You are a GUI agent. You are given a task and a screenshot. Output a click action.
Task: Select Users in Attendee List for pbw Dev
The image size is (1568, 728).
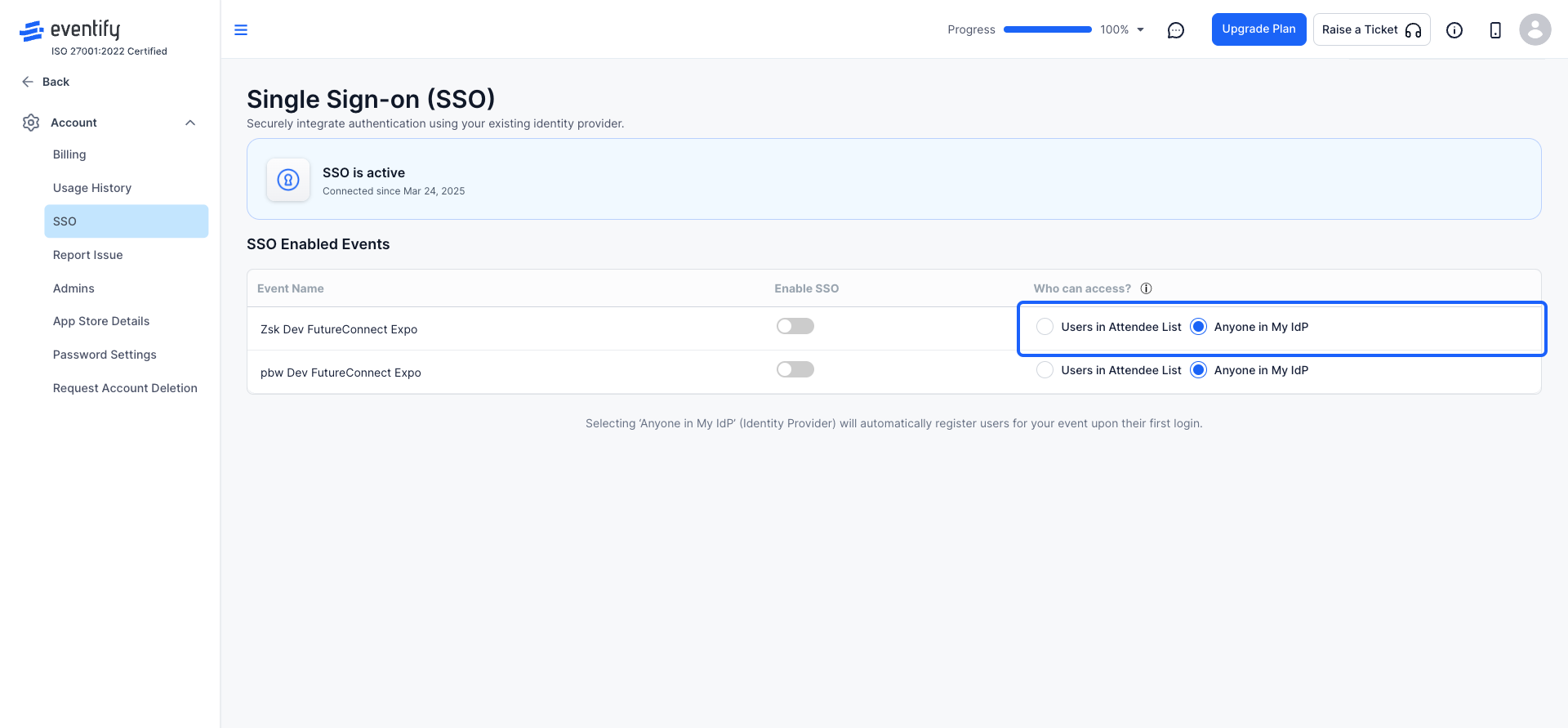point(1045,370)
